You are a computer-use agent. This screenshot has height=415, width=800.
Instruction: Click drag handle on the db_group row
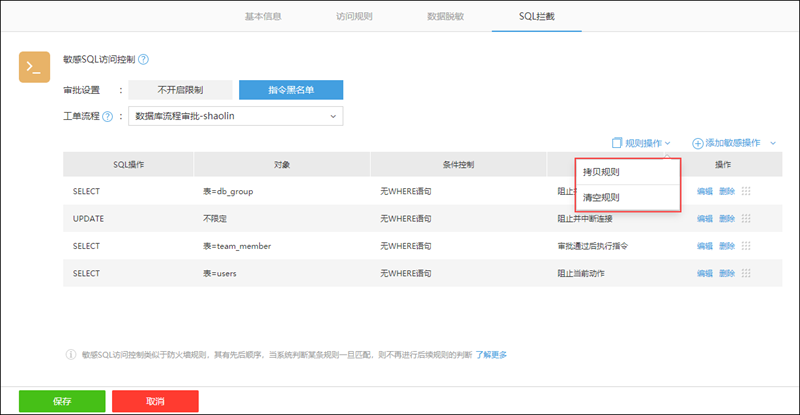click(x=746, y=190)
